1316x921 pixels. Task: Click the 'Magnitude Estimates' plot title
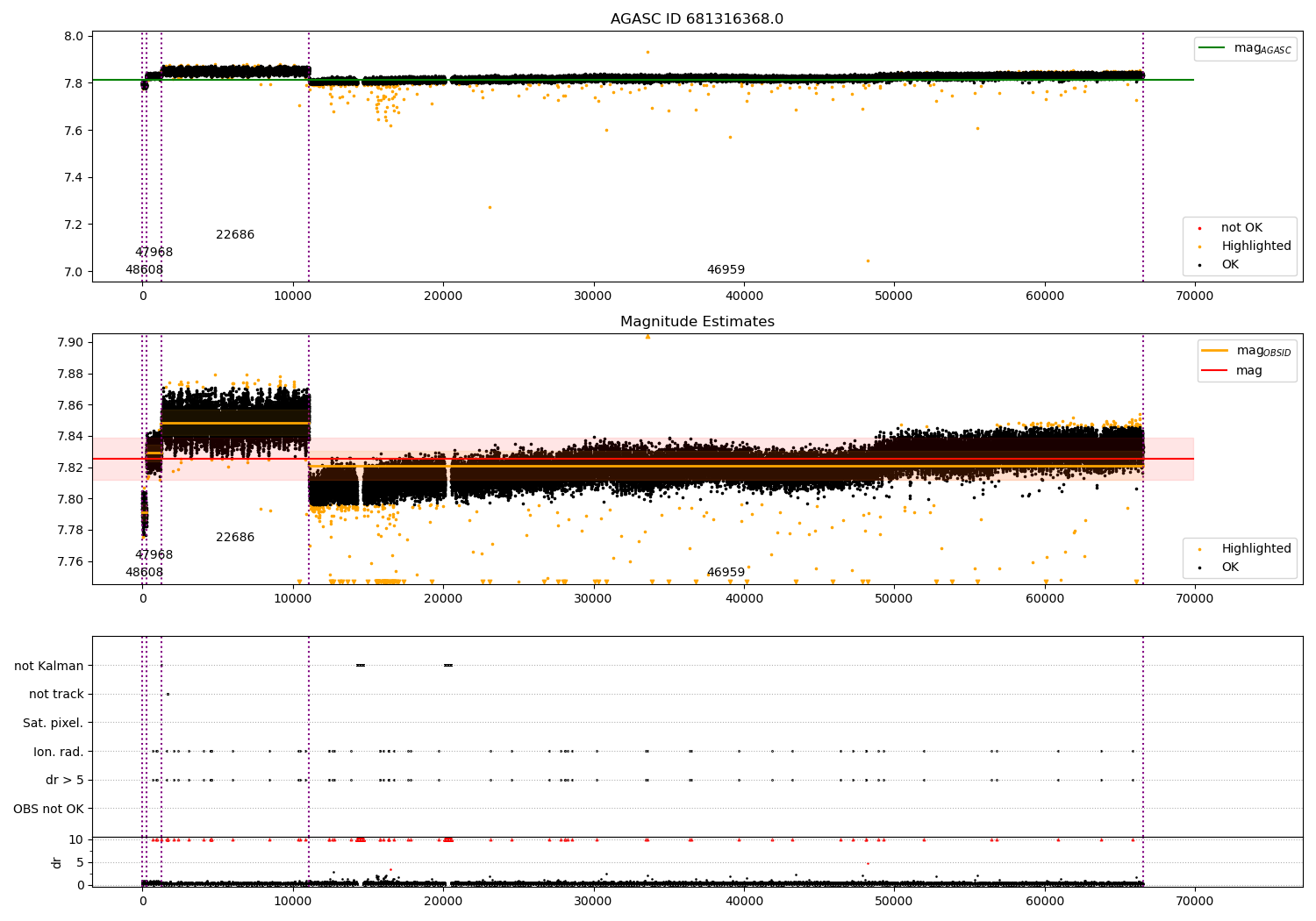[x=697, y=322]
